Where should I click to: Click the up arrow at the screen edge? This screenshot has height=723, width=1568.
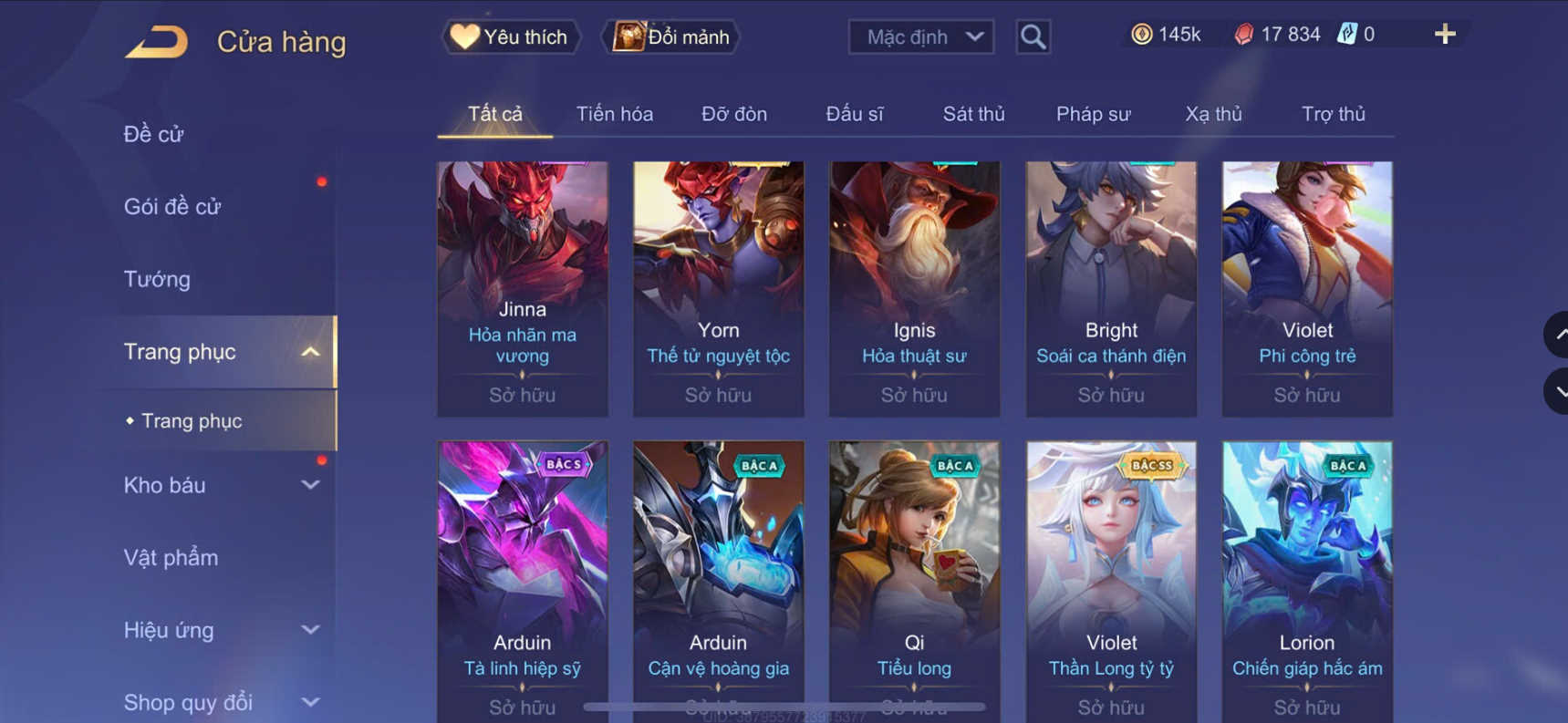pyautogui.click(x=1556, y=335)
